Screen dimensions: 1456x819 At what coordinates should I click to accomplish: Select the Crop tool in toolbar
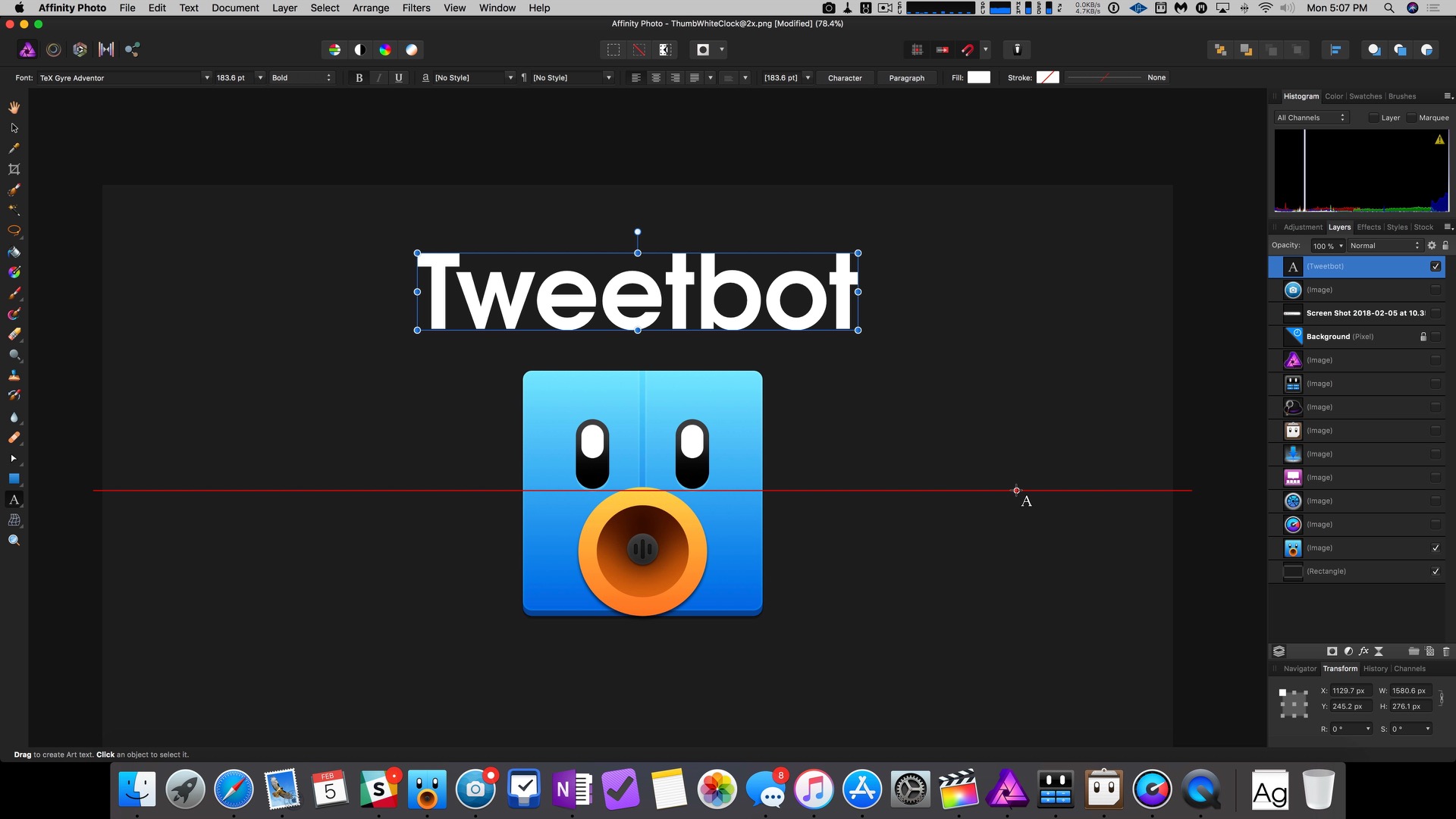[x=14, y=169]
